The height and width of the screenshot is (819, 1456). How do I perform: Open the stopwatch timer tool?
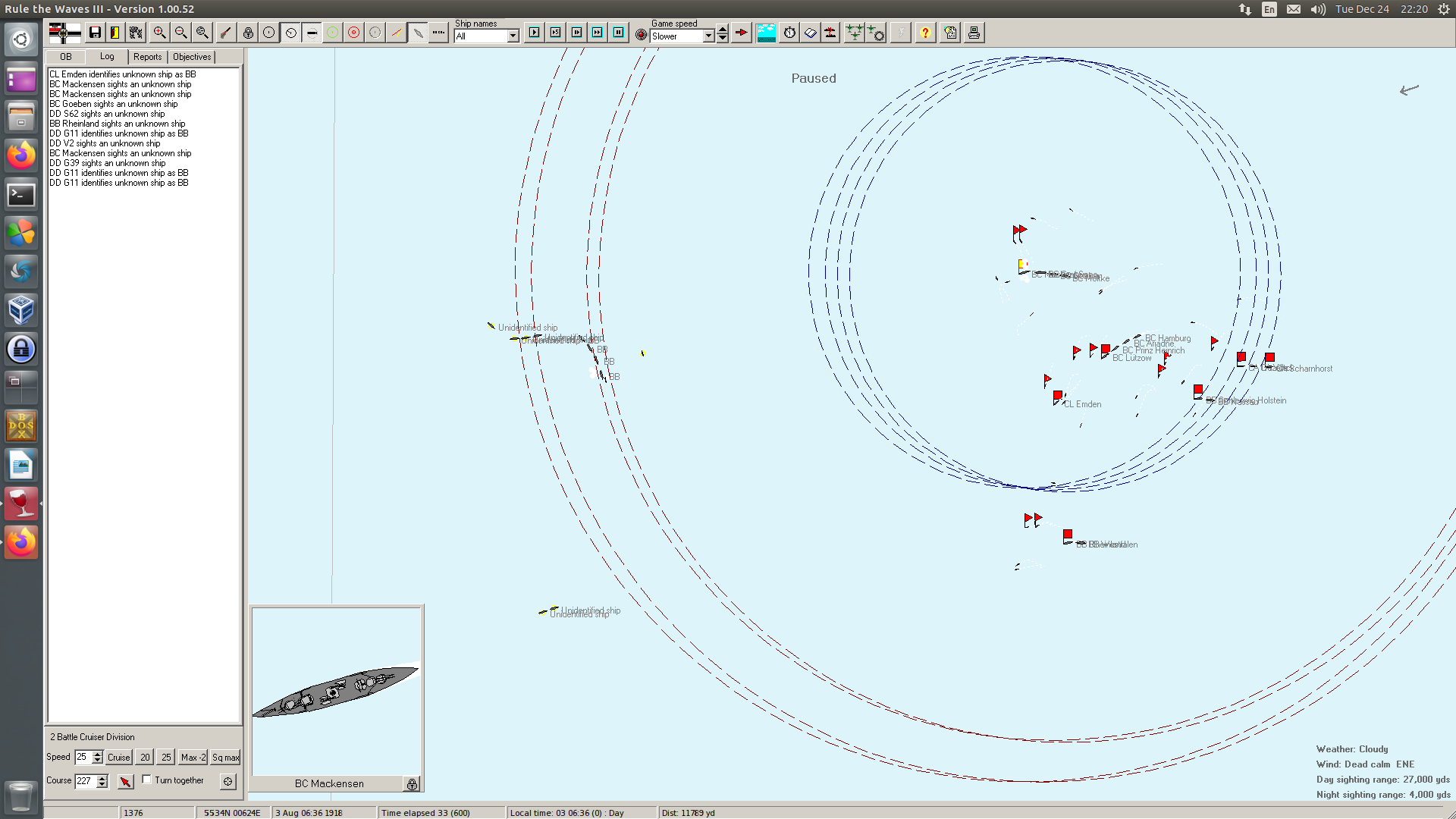pos(789,33)
